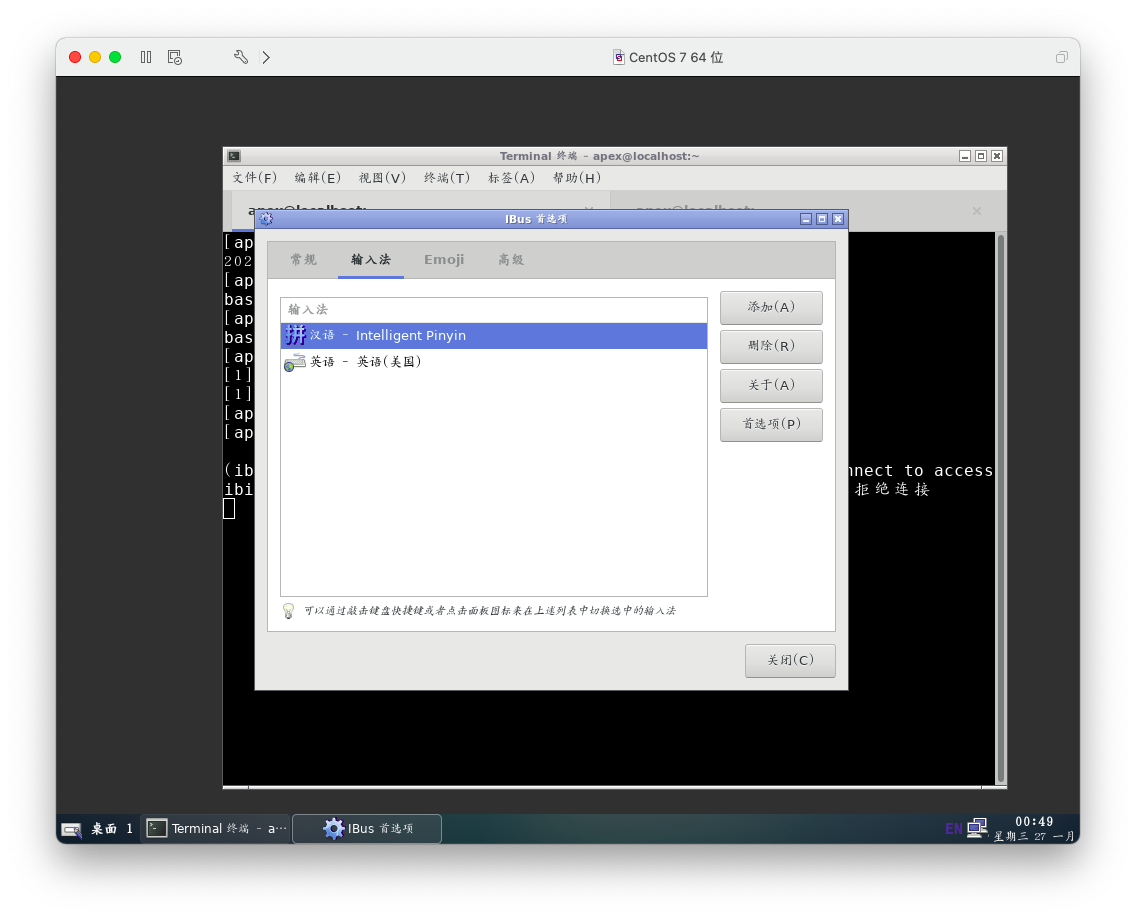Minimize the IBus preferences dialog
This screenshot has width=1136, height=918.
[x=806, y=219]
